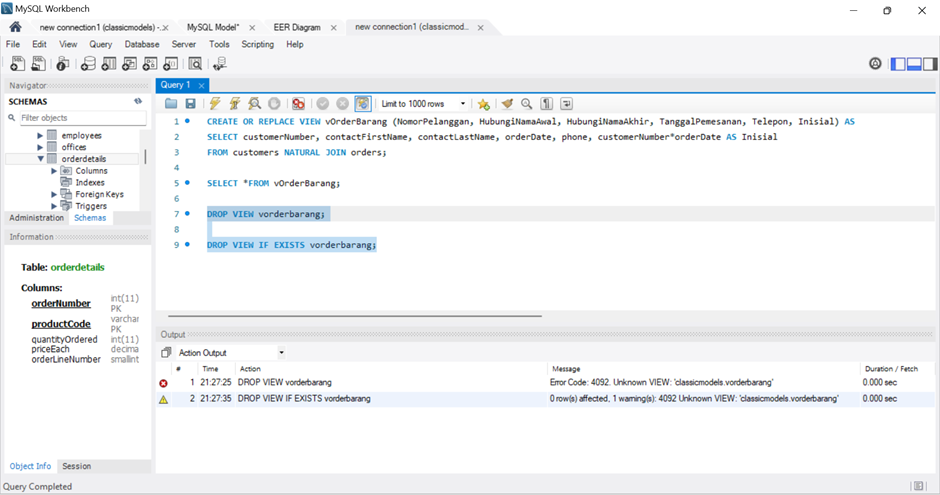Screen dimensions: 940x495
Task: Toggle continue-on-error for script execution
Action: tap(298, 104)
